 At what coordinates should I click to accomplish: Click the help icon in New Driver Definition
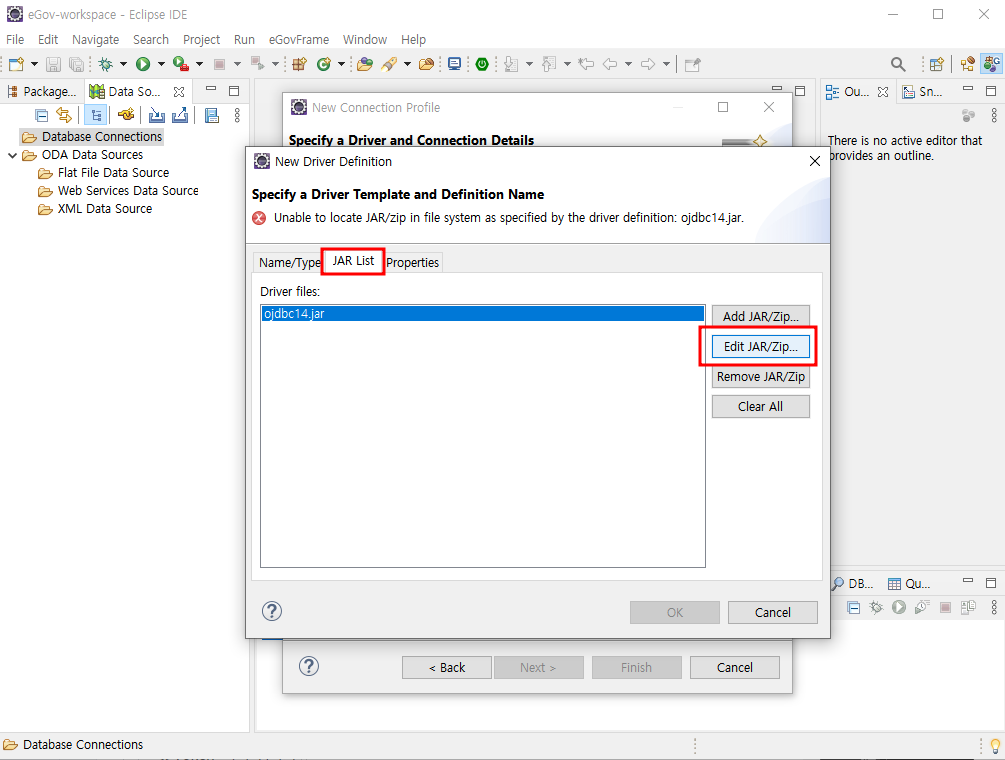click(x=272, y=611)
